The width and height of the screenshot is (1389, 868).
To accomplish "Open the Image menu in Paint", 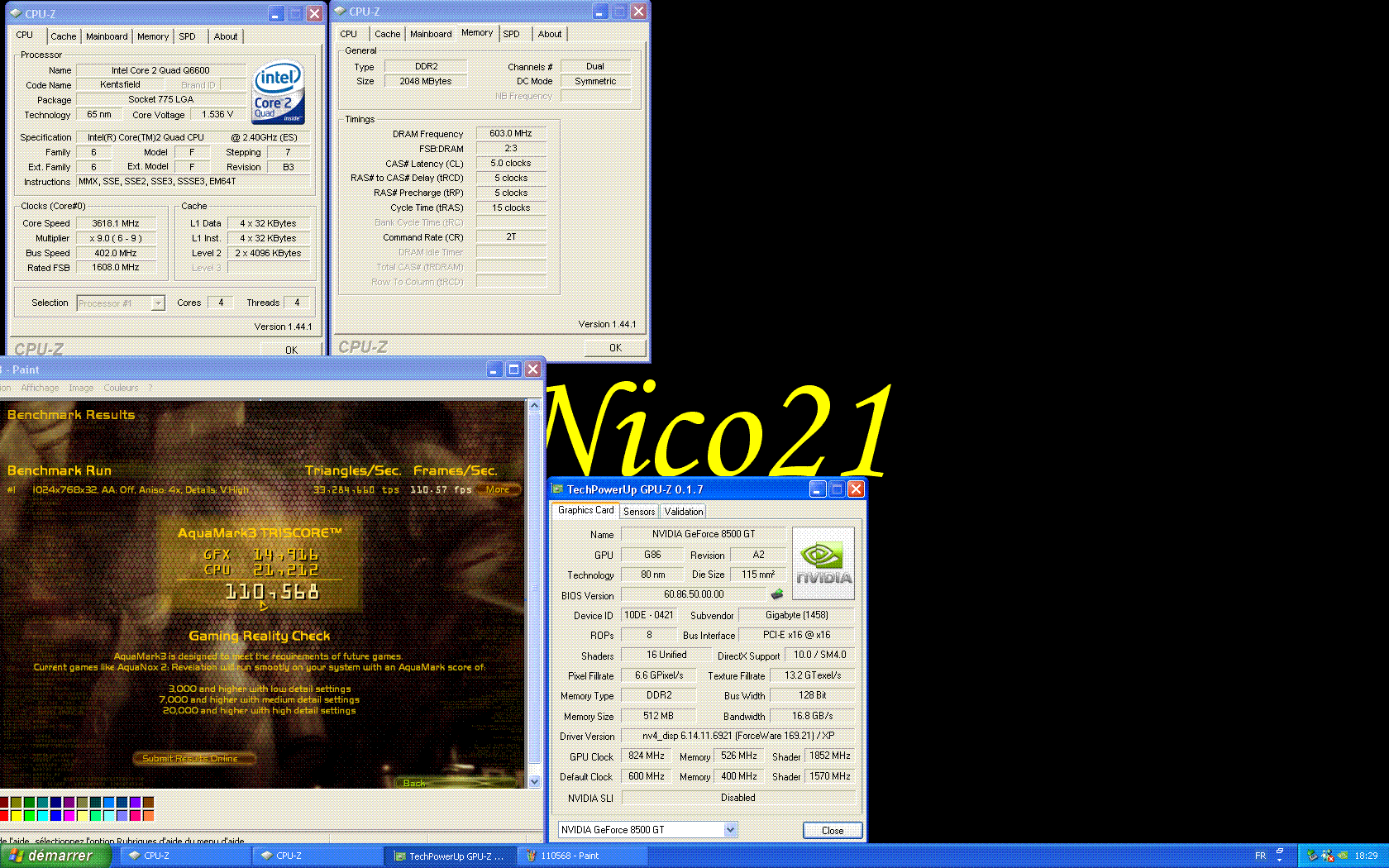I will pyautogui.click(x=81, y=388).
